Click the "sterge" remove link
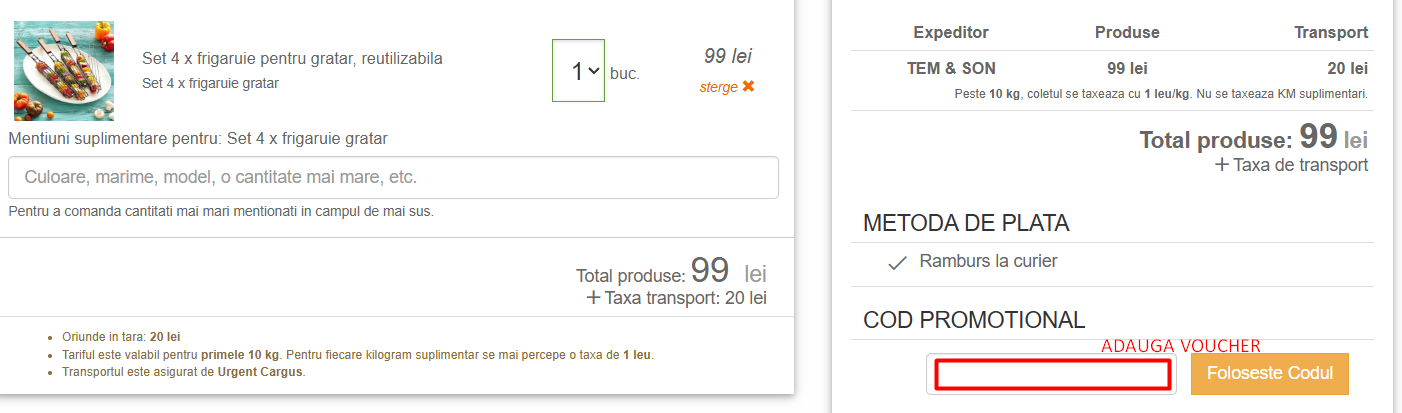Screen dimensions: 1402x413 [718, 87]
